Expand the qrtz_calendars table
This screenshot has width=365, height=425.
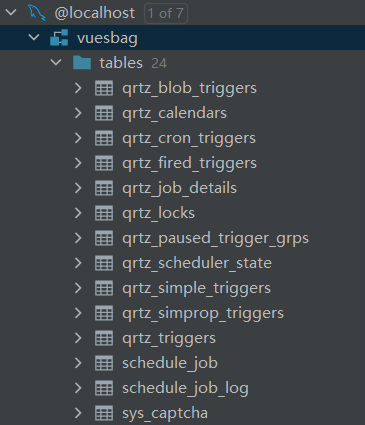78,113
